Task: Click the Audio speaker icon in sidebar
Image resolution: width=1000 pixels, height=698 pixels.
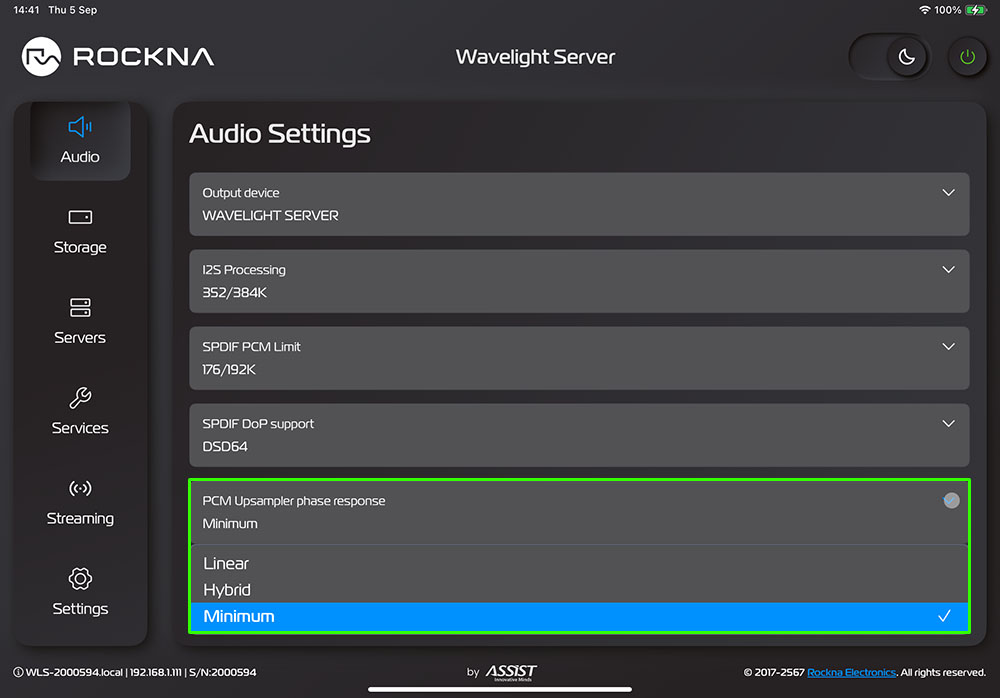Action: tap(80, 127)
